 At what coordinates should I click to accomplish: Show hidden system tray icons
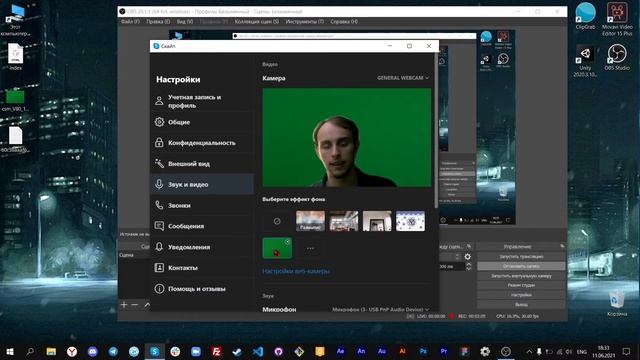coord(529,351)
